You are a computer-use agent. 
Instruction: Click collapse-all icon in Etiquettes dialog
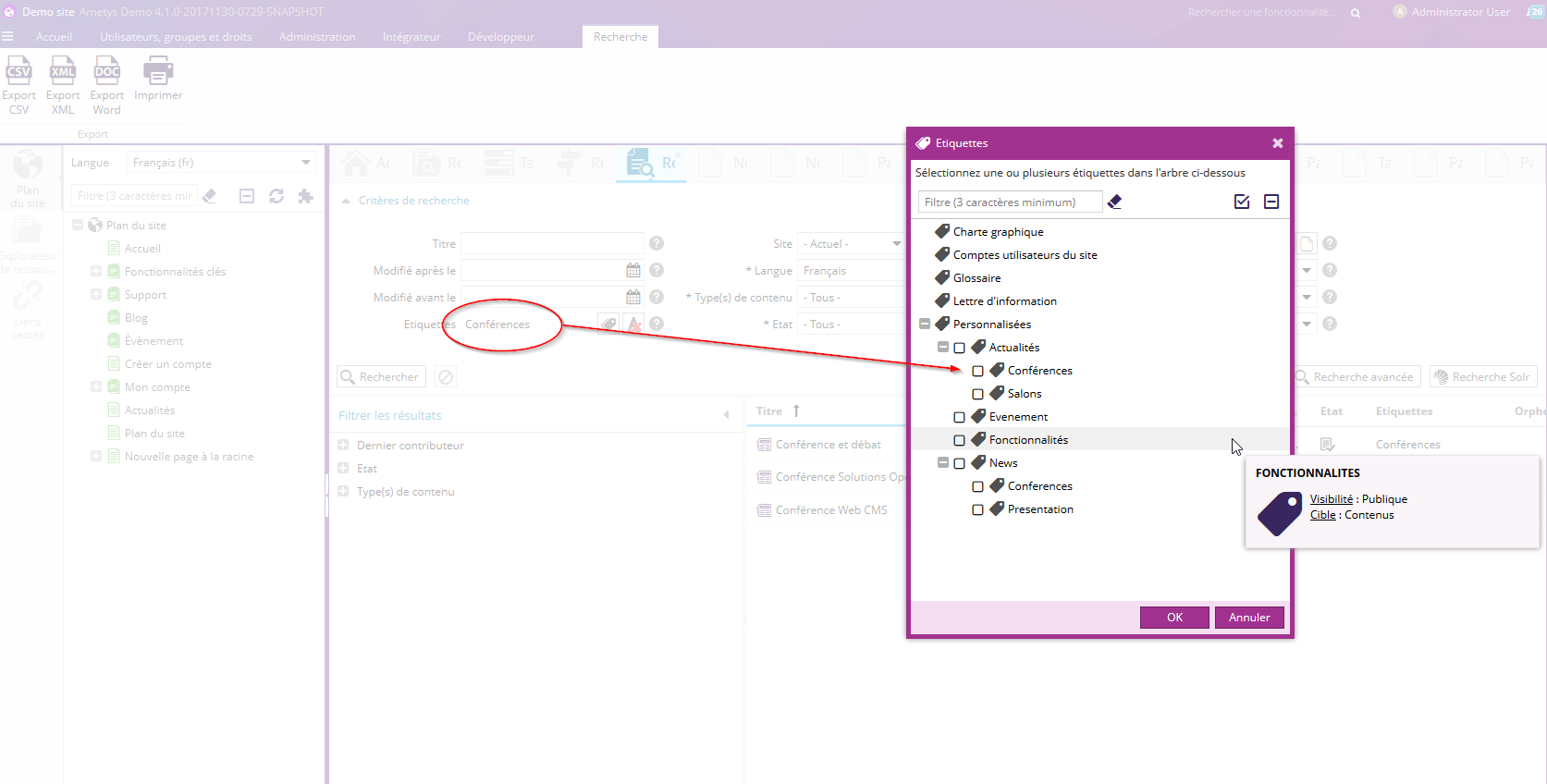click(x=1271, y=202)
